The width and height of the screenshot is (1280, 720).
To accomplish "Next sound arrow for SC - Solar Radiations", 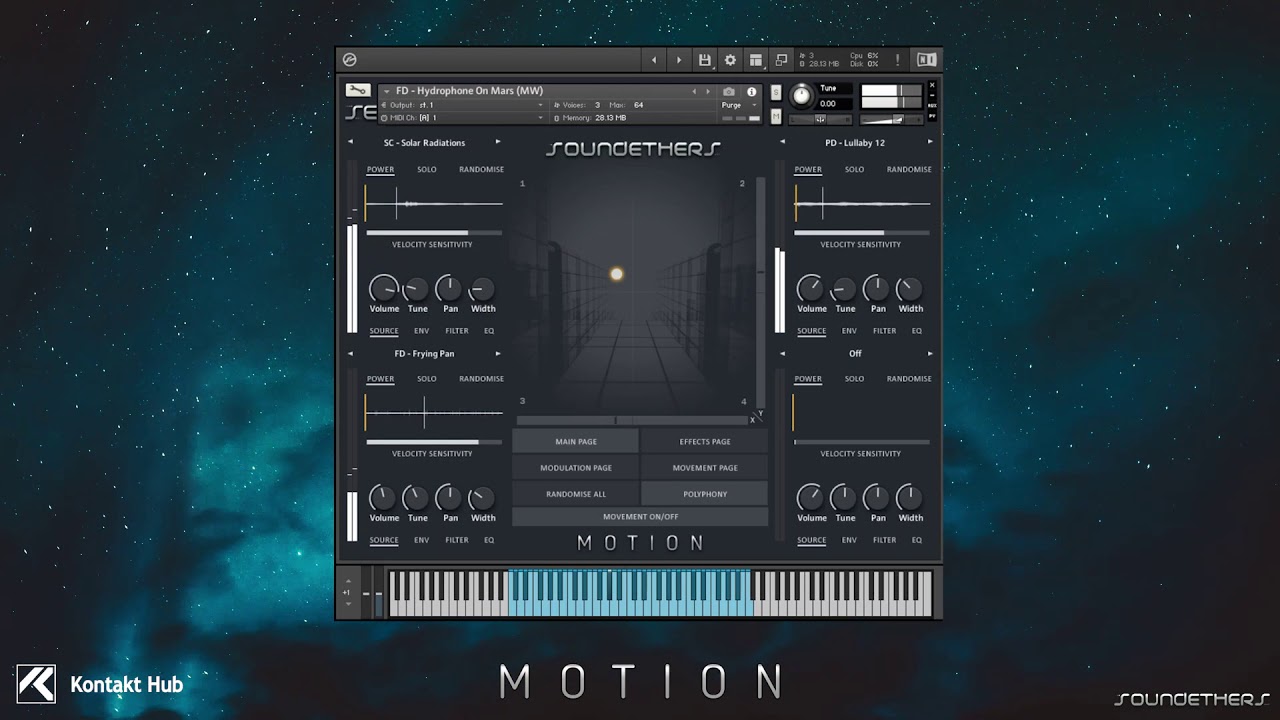I will pyautogui.click(x=498, y=142).
